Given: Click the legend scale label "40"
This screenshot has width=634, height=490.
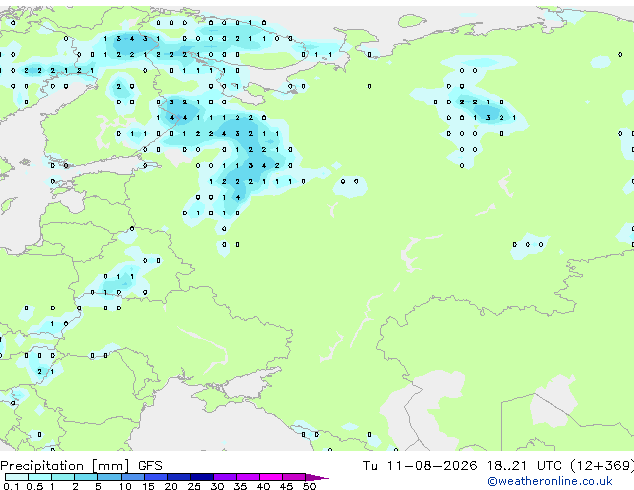Looking at the screenshot, I should pos(263,486).
